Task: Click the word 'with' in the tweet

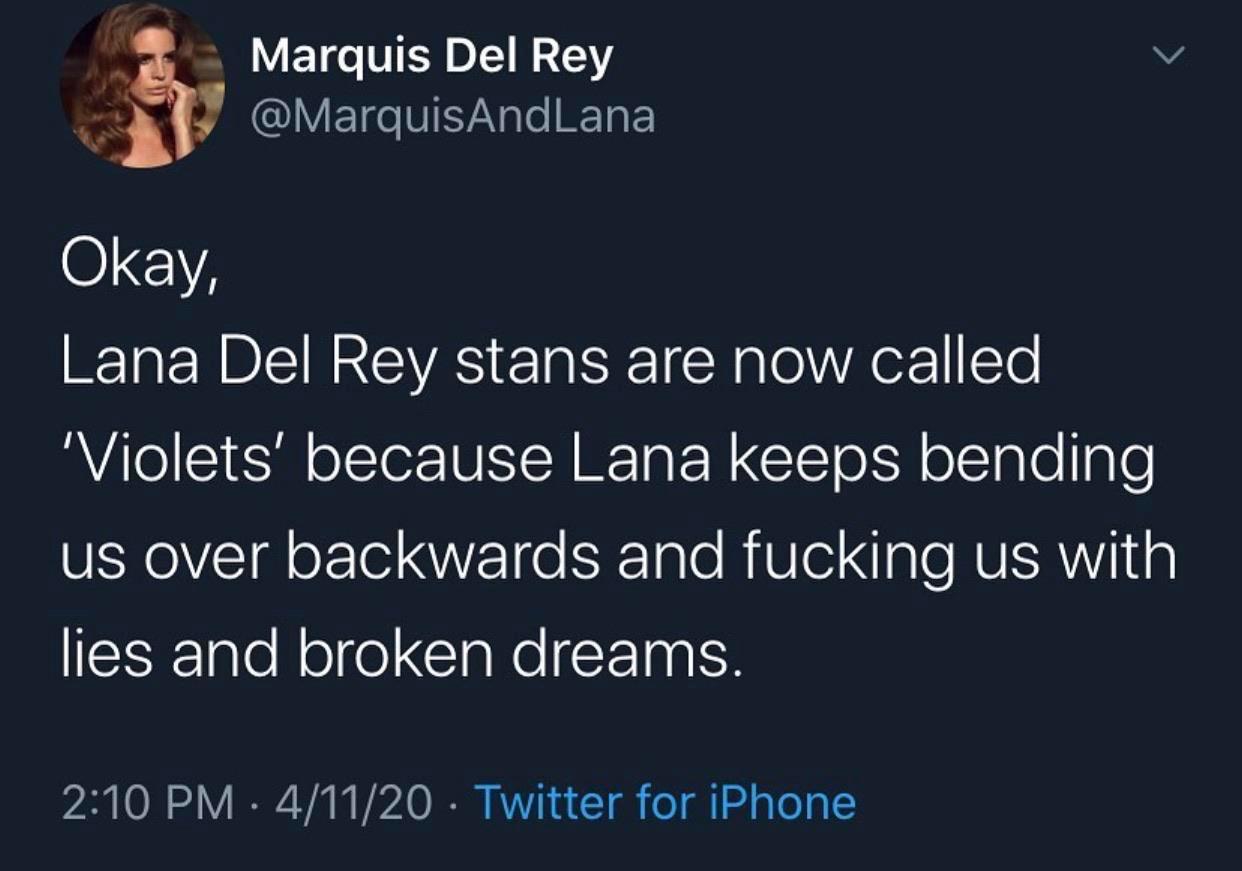Action: [x=1118, y=558]
